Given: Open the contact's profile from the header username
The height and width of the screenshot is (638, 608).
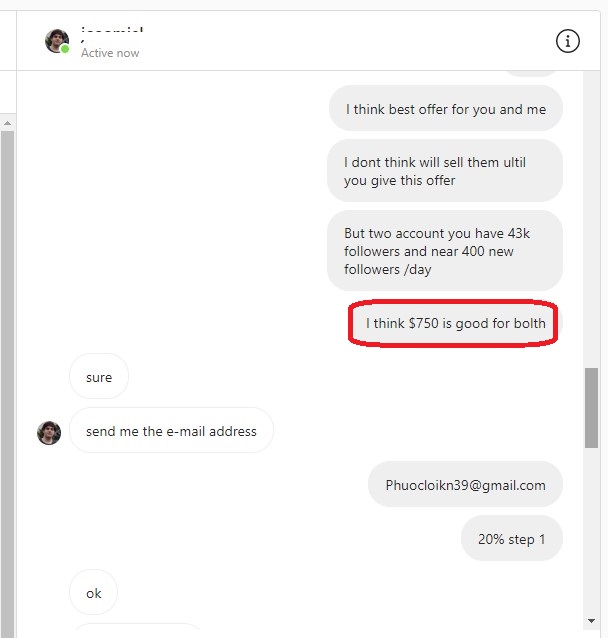Looking at the screenshot, I should 111,33.
